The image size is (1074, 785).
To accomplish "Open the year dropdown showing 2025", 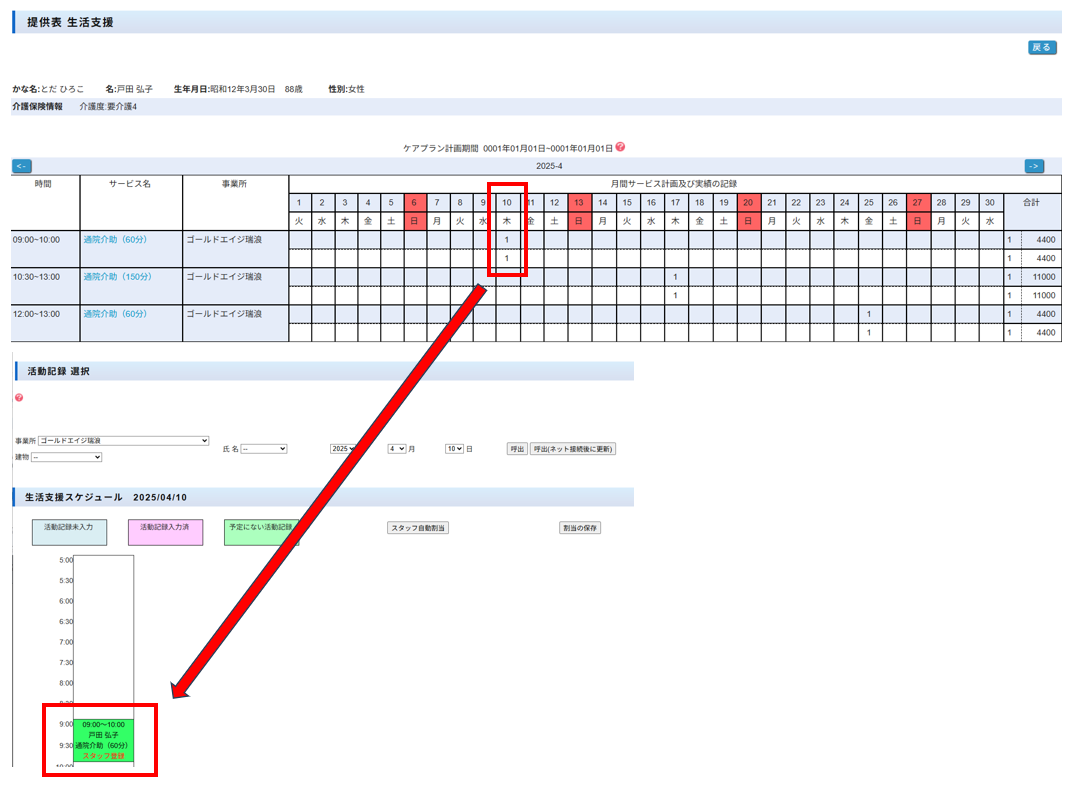I will tap(345, 449).
